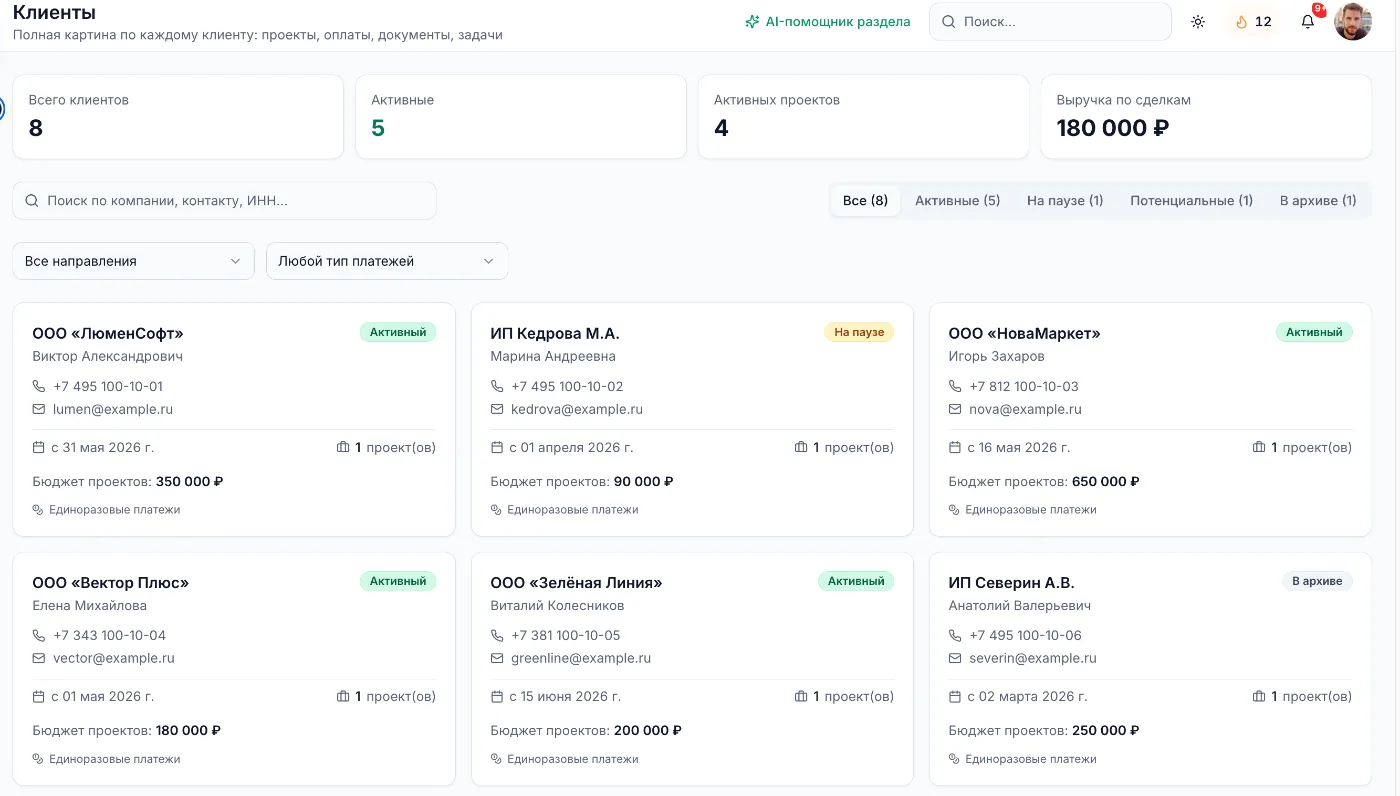Click the email icon next to nova@example.ru

(x=955, y=409)
